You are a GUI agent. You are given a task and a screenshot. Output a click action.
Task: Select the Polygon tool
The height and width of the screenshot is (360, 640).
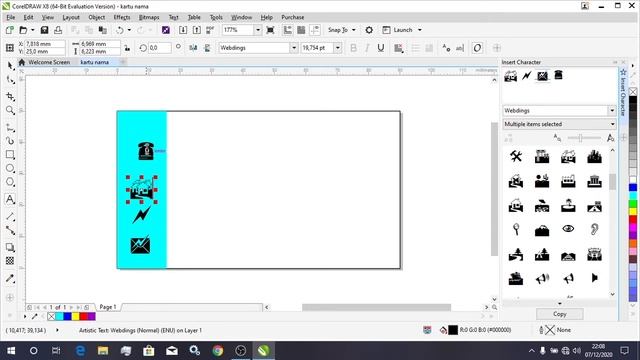point(10,182)
